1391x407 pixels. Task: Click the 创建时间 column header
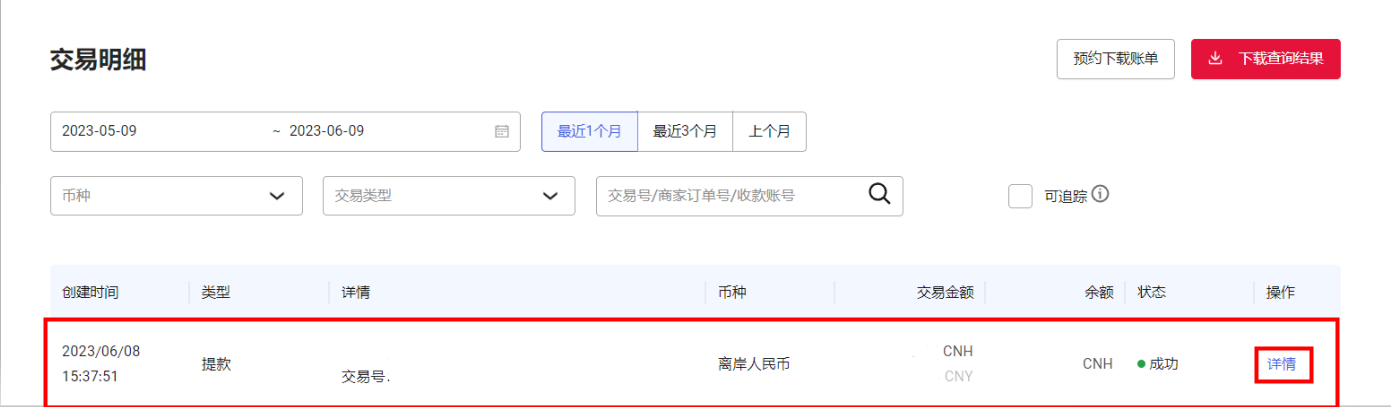(90, 293)
